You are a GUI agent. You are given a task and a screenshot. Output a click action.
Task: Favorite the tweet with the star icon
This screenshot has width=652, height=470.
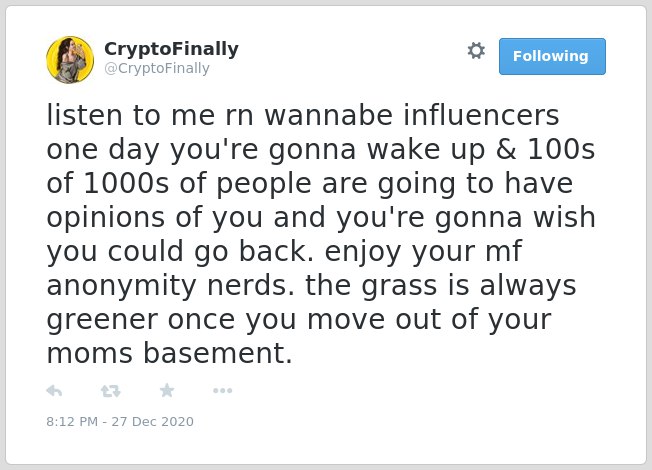[167, 390]
